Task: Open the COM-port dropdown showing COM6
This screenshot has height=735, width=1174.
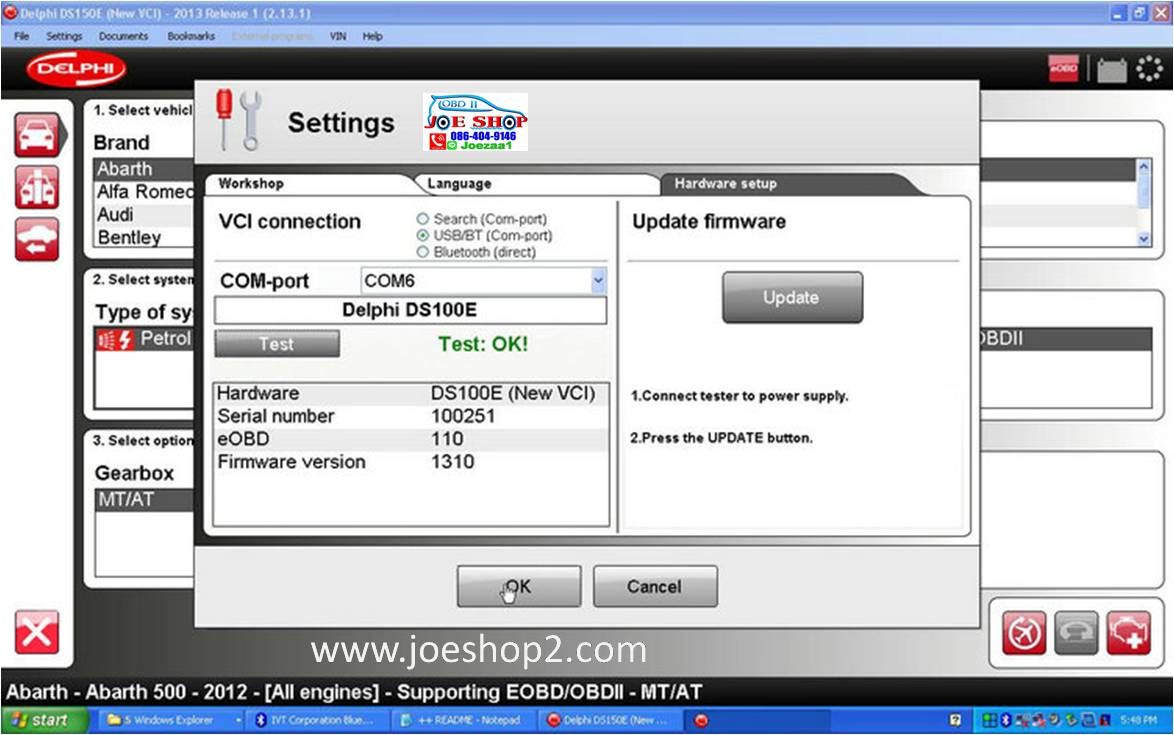Action: tap(598, 281)
